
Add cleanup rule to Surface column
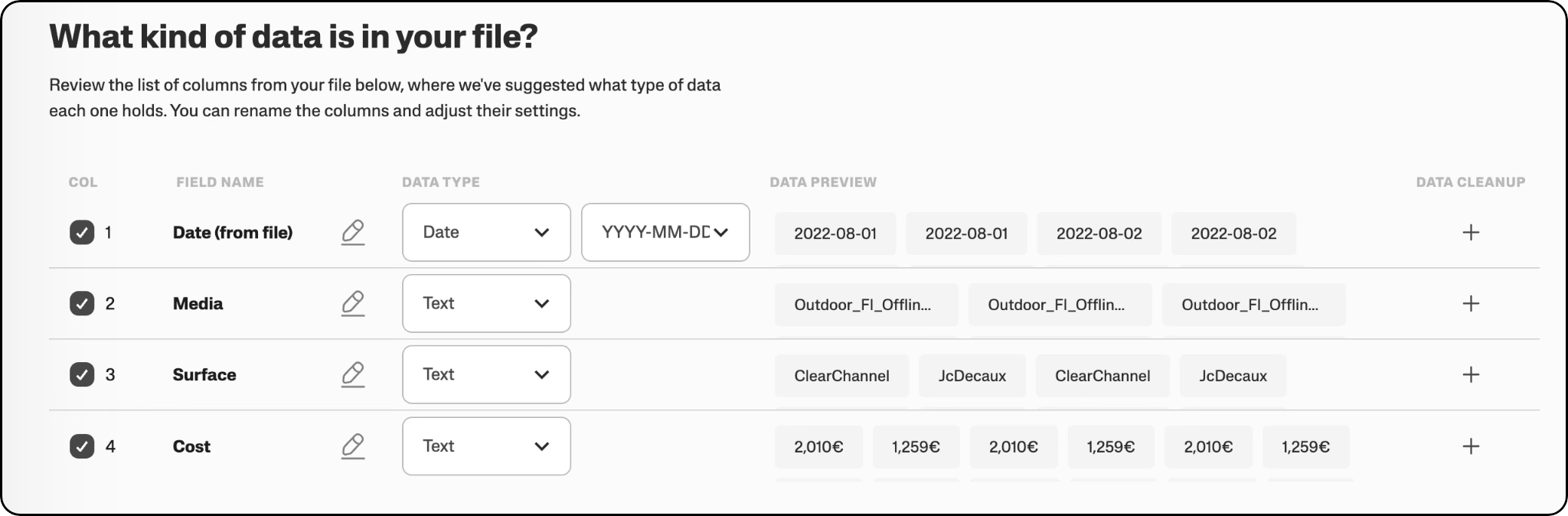(x=1470, y=374)
